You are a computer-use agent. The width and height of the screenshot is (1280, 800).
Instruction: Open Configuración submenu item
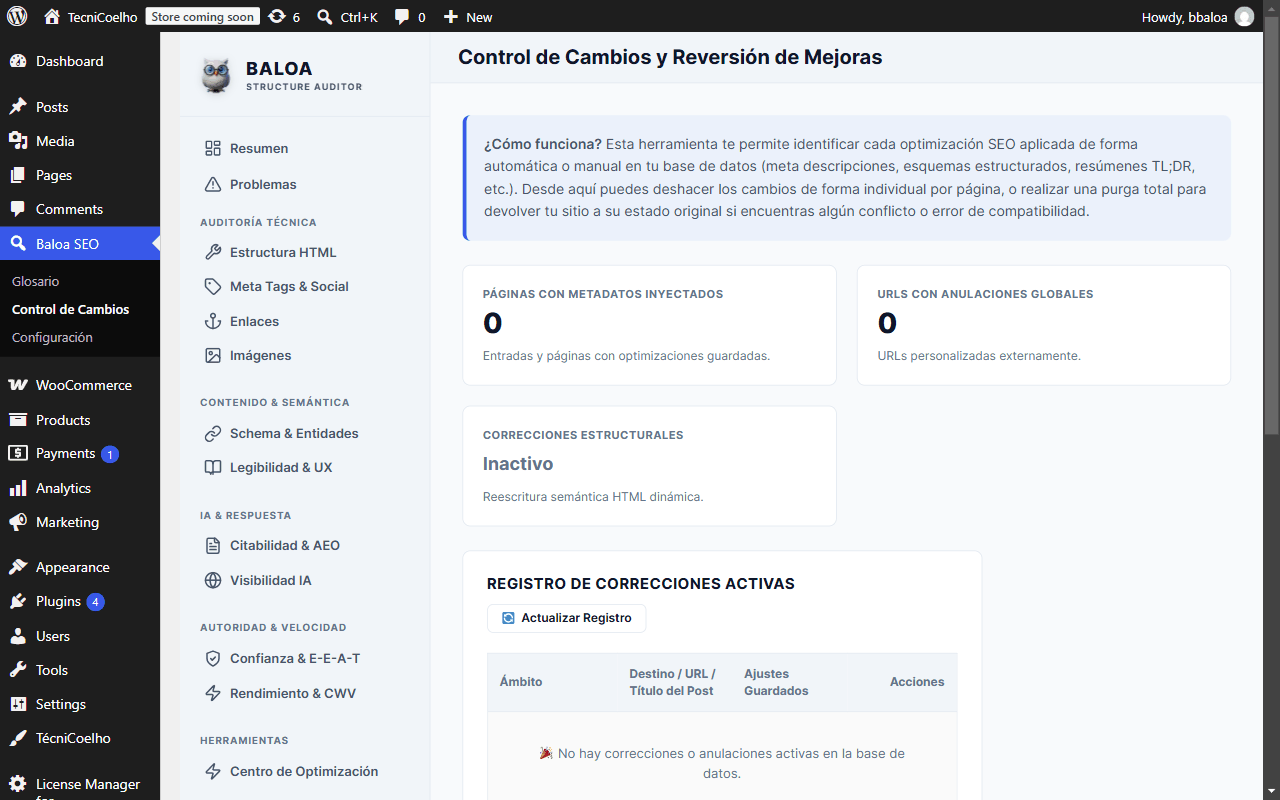click(x=52, y=337)
